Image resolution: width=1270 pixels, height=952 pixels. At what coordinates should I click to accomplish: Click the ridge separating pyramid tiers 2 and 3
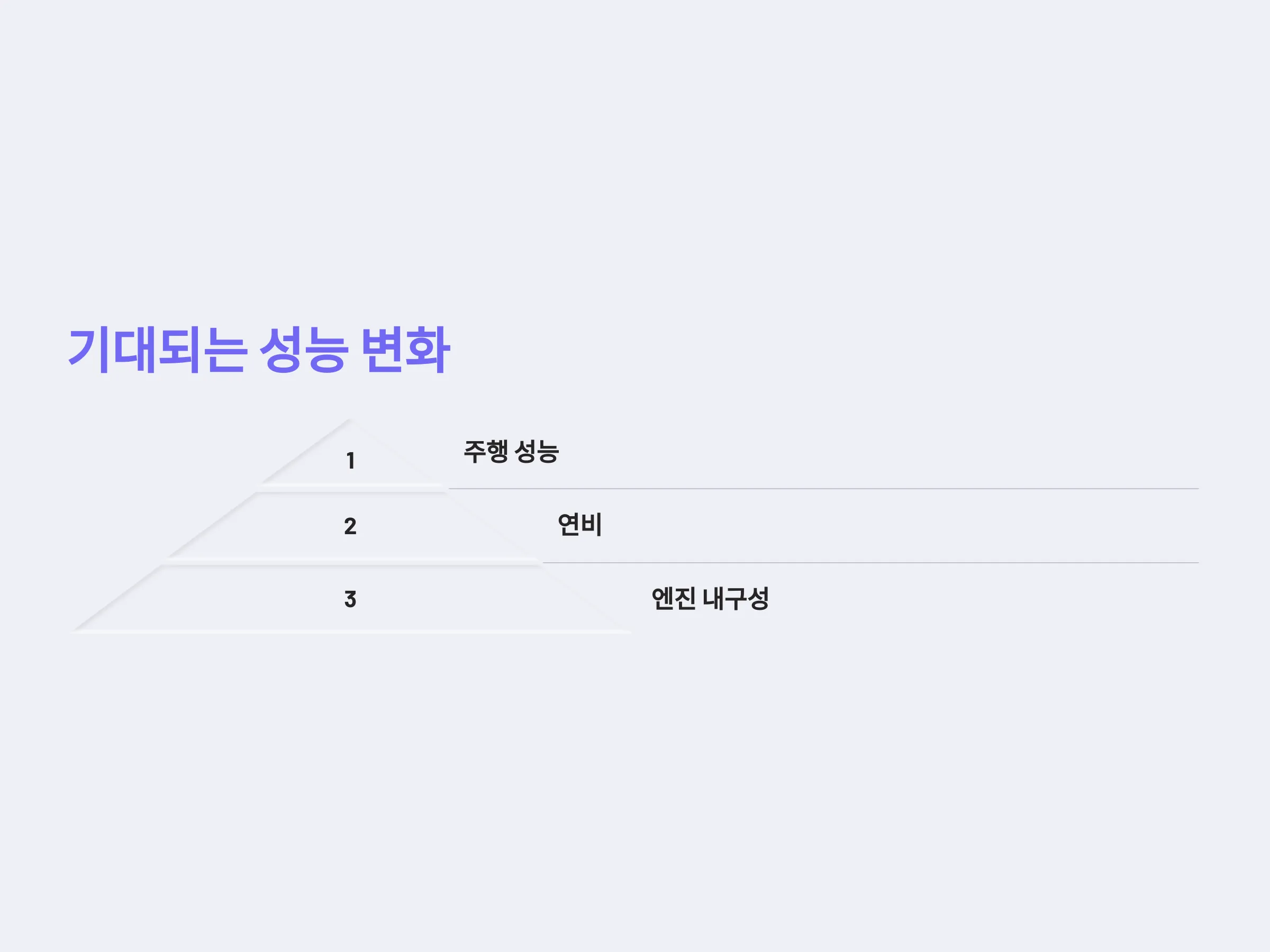(351, 561)
